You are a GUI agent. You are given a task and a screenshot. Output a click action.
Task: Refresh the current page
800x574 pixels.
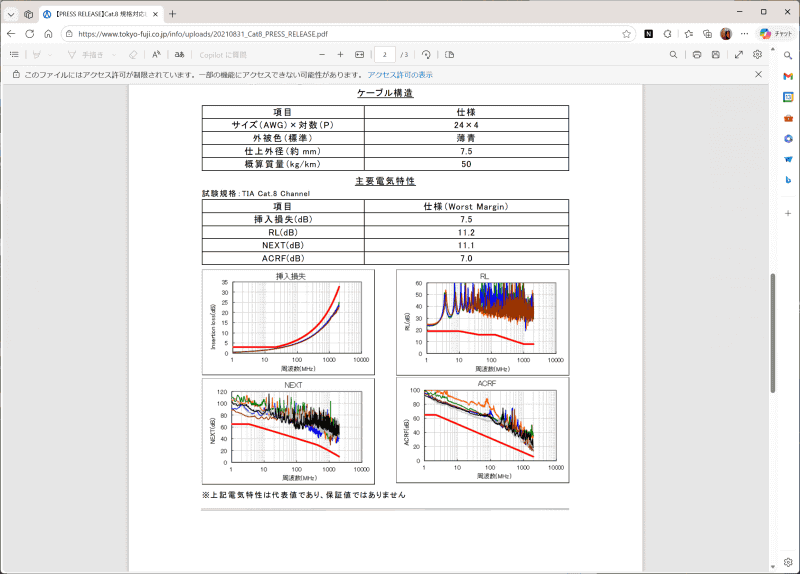tap(30, 34)
